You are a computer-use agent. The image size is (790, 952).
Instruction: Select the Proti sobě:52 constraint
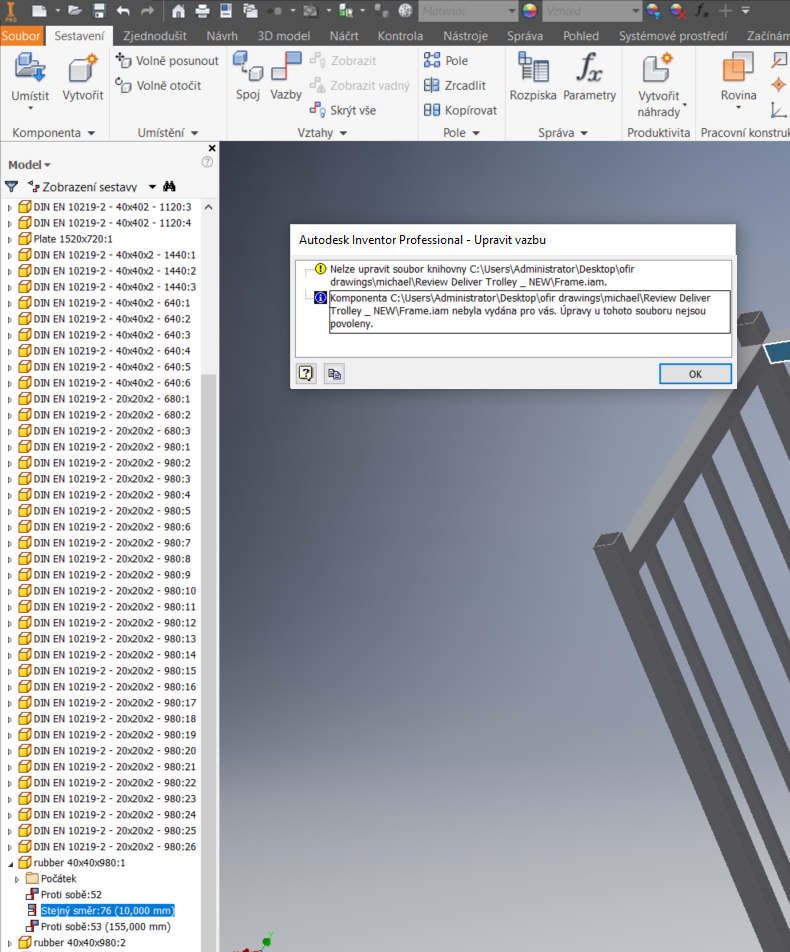coord(71,895)
